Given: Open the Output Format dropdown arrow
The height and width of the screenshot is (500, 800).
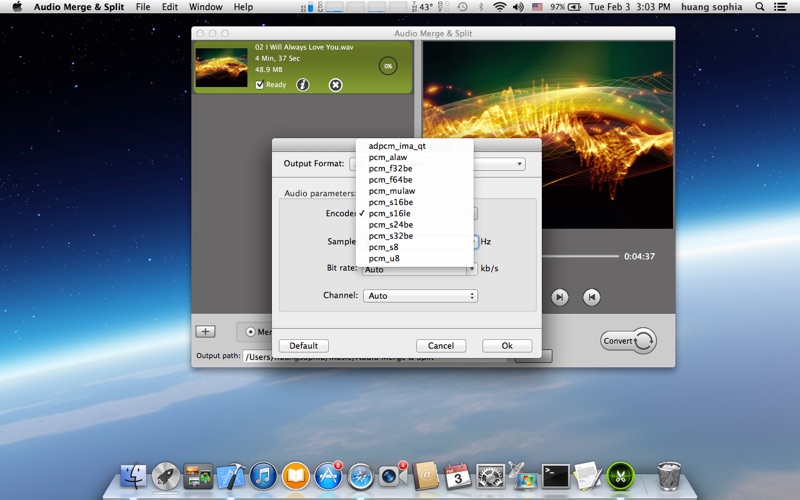Looking at the screenshot, I should 520,164.
